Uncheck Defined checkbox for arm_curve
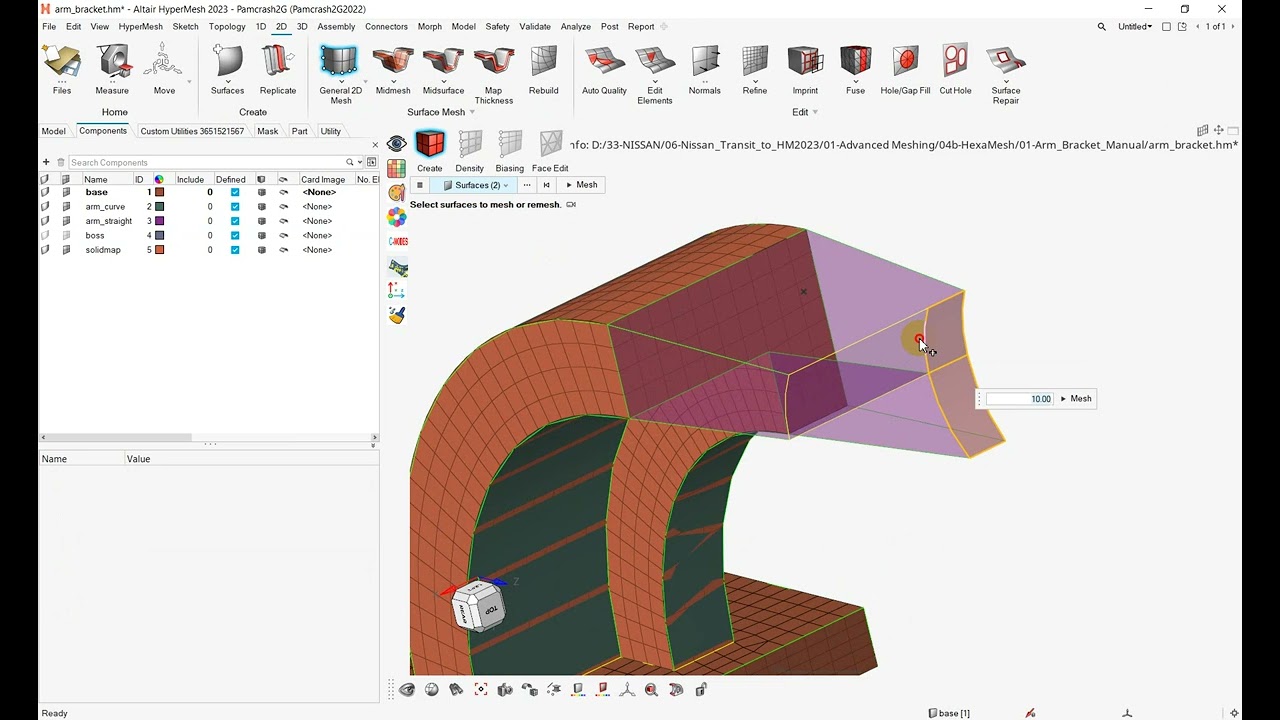 [235, 206]
